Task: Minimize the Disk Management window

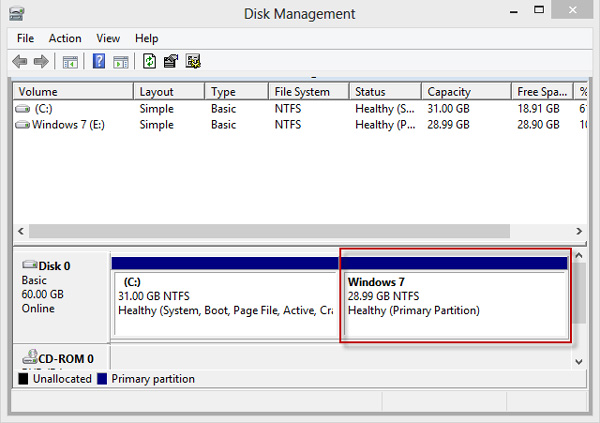Action: pos(514,11)
